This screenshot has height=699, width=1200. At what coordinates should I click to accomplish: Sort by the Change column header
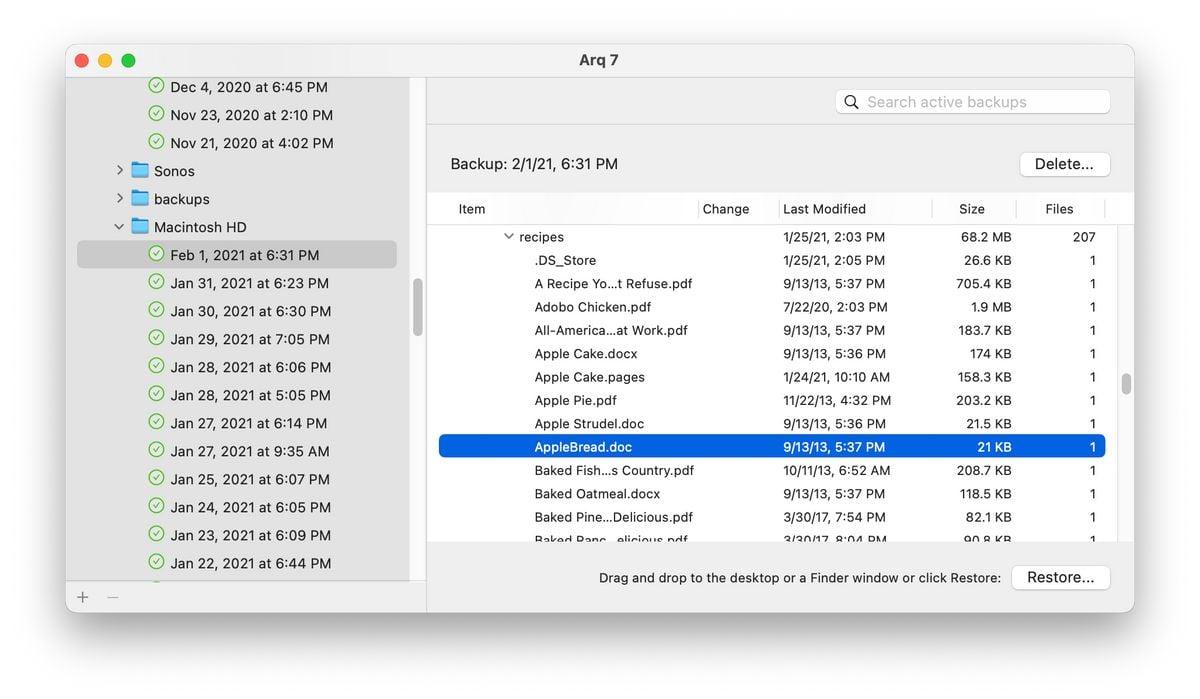click(726, 209)
